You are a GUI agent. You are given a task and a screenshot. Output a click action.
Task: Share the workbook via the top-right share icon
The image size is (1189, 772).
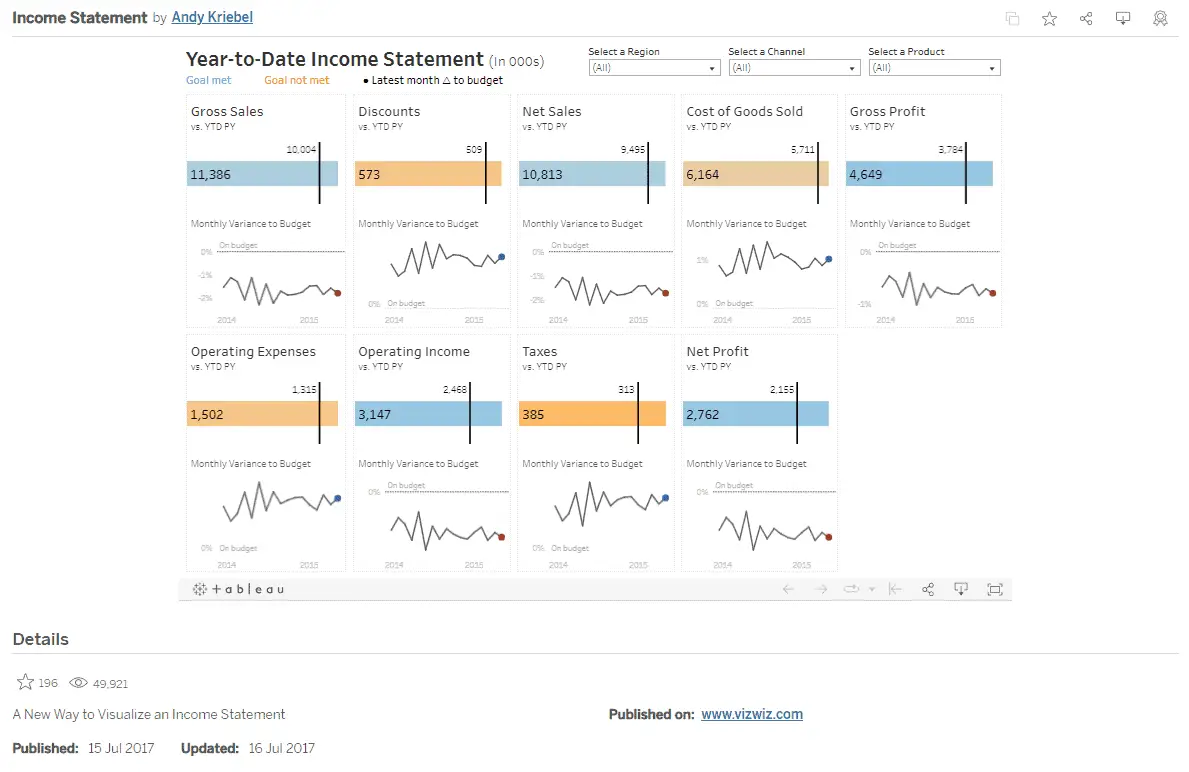tap(1086, 18)
